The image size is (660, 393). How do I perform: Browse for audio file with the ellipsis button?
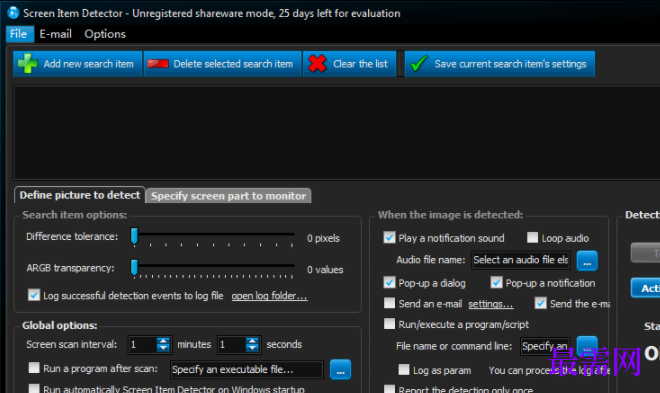click(587, 260)
